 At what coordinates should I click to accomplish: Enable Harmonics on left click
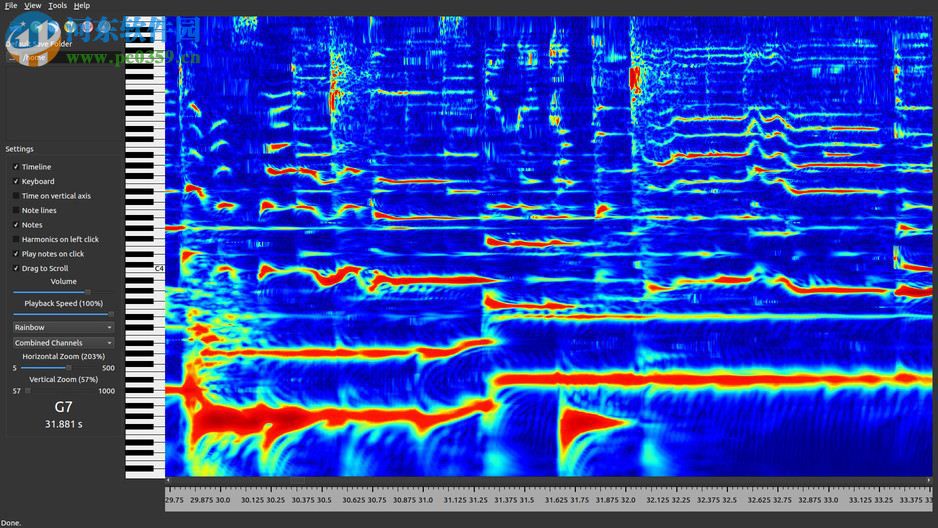[x=16, y=239]
